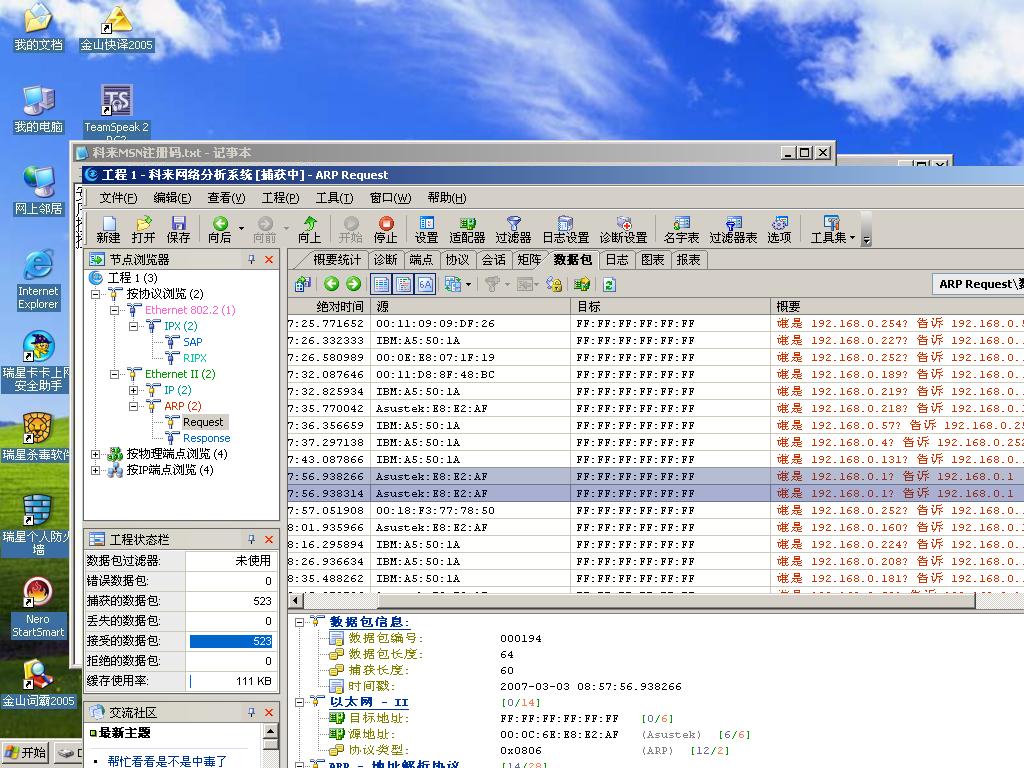Screen dimensions: 1024x768
Task: Open the 查看(V) menu
Action: (226, 198)
